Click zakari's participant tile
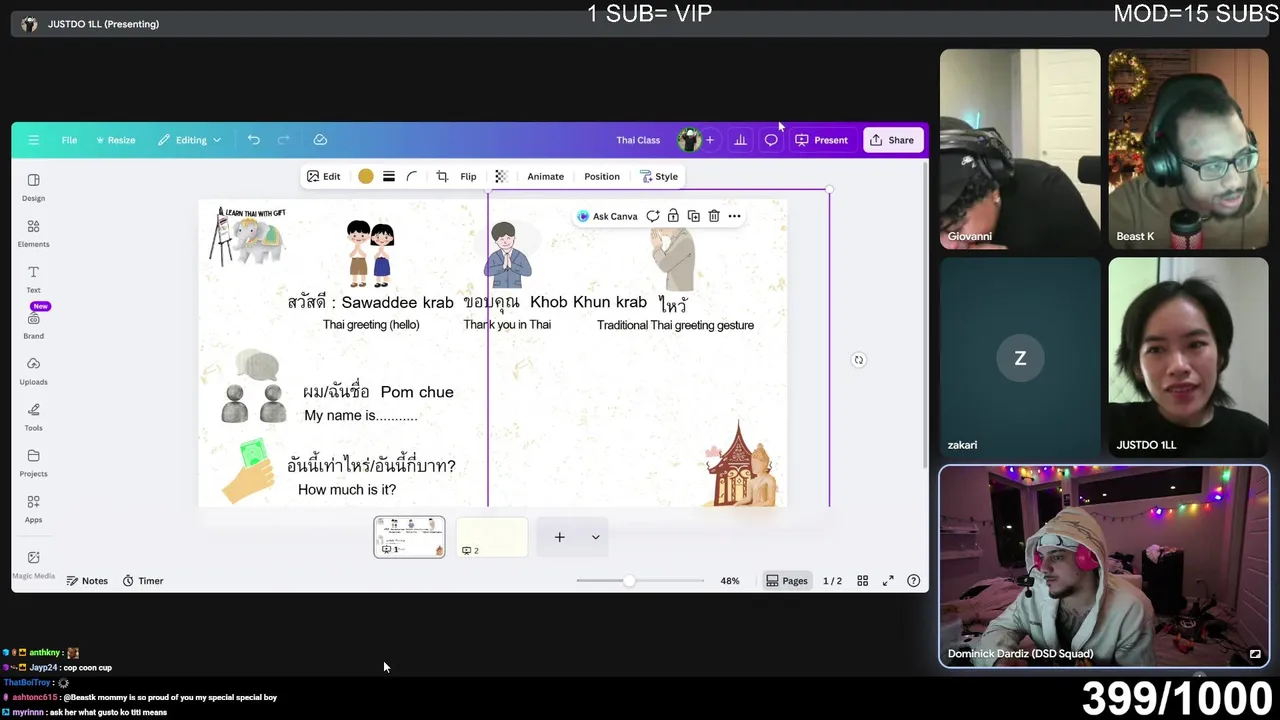Image resolution: width=1280 pixels, height=720 pixels. point(1020,358)
